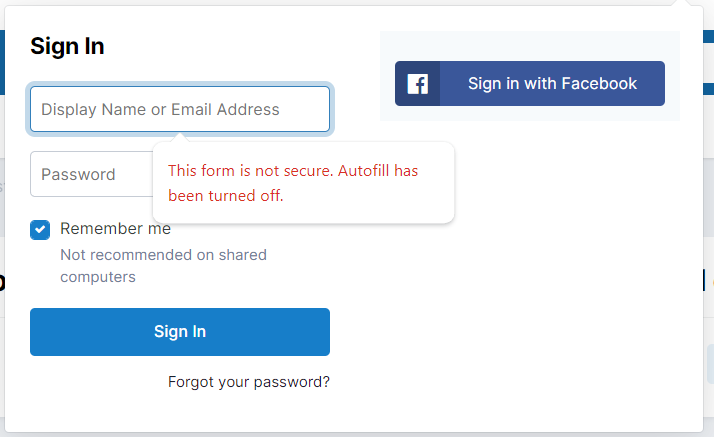Focus the Display Name or Email Address field

click(180, 109)
